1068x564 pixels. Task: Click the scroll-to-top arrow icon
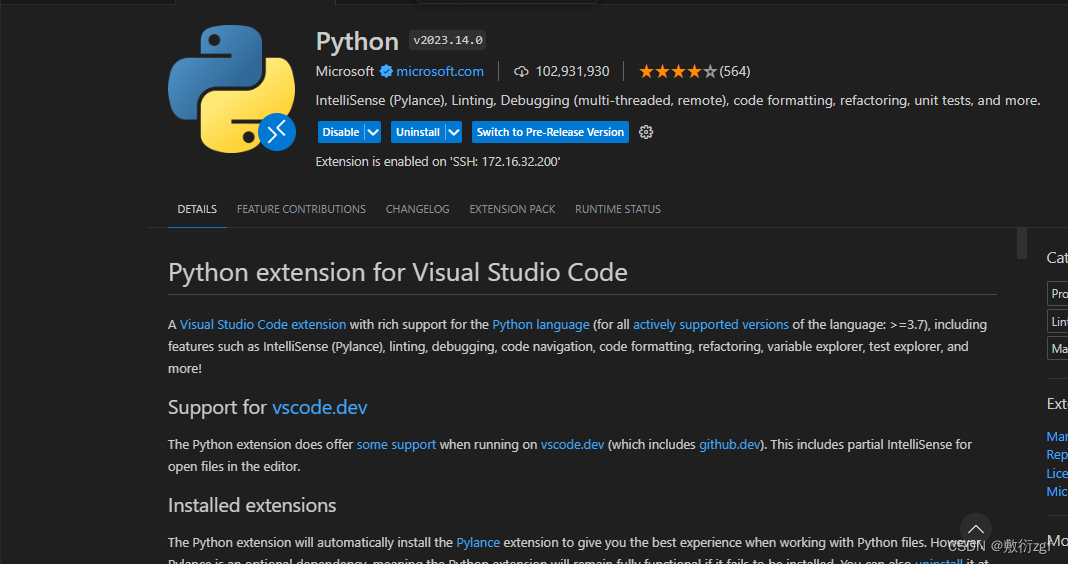click(x=975, y=530)
